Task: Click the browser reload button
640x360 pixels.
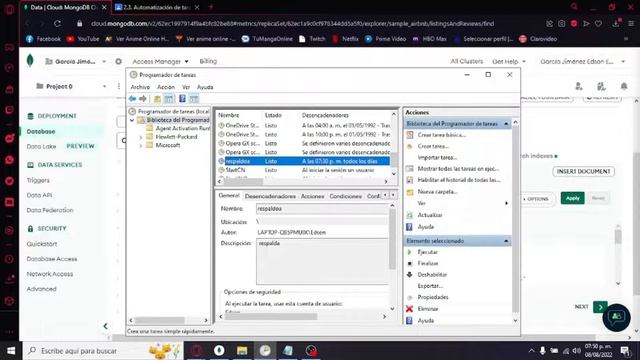Action: click(x=58, y=24)
